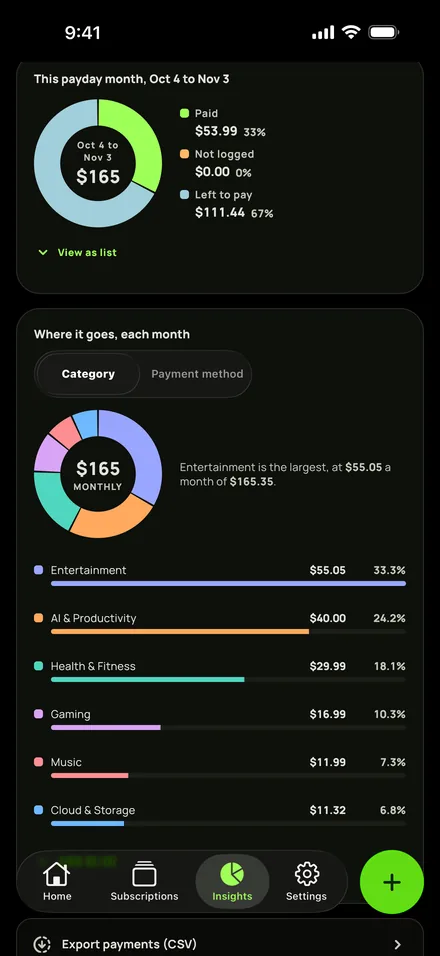Click the Export payments download icon
This screenshot has height=956, width=440.
[41, 944]
